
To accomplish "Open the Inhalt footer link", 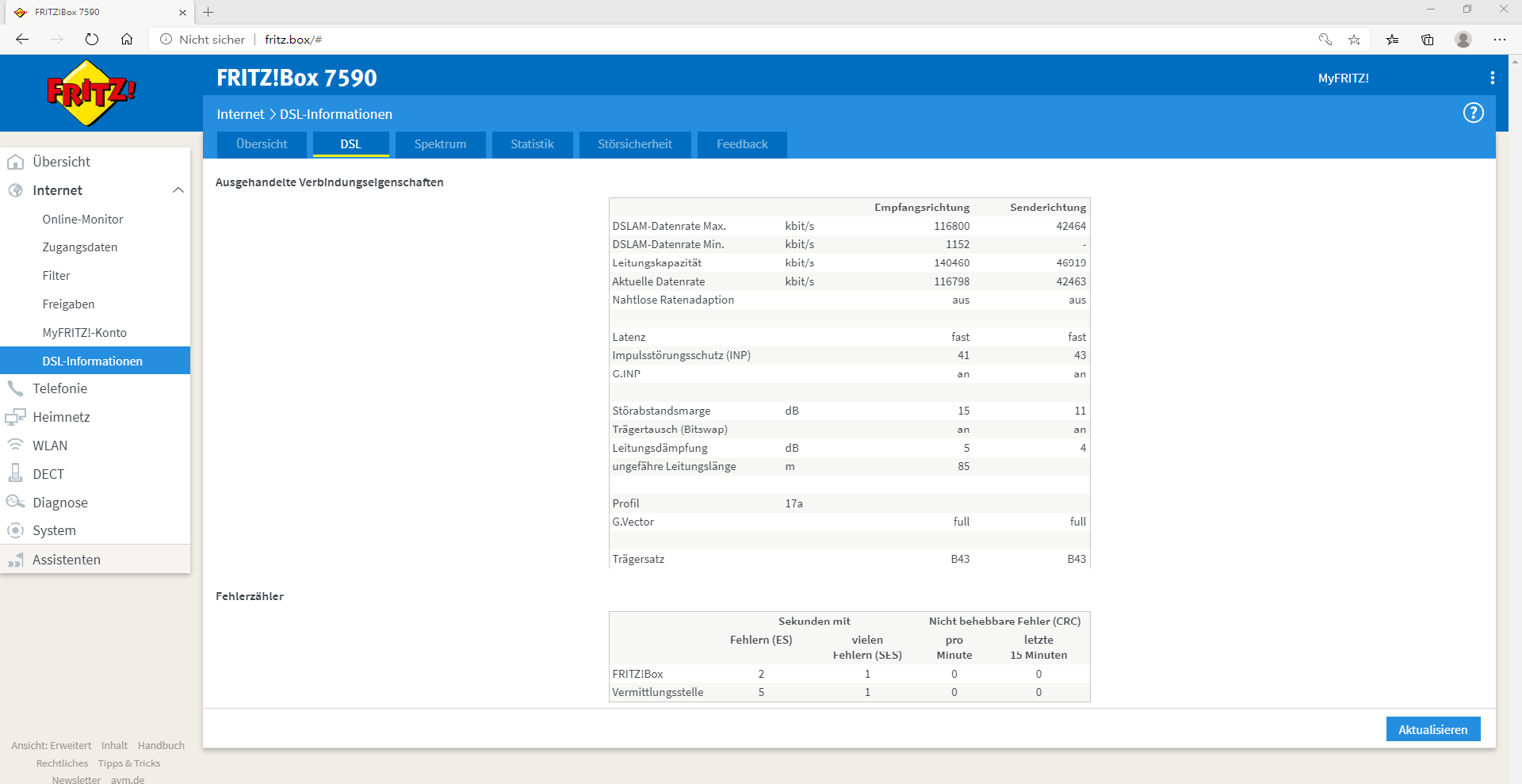I will (x=114, y=745).
